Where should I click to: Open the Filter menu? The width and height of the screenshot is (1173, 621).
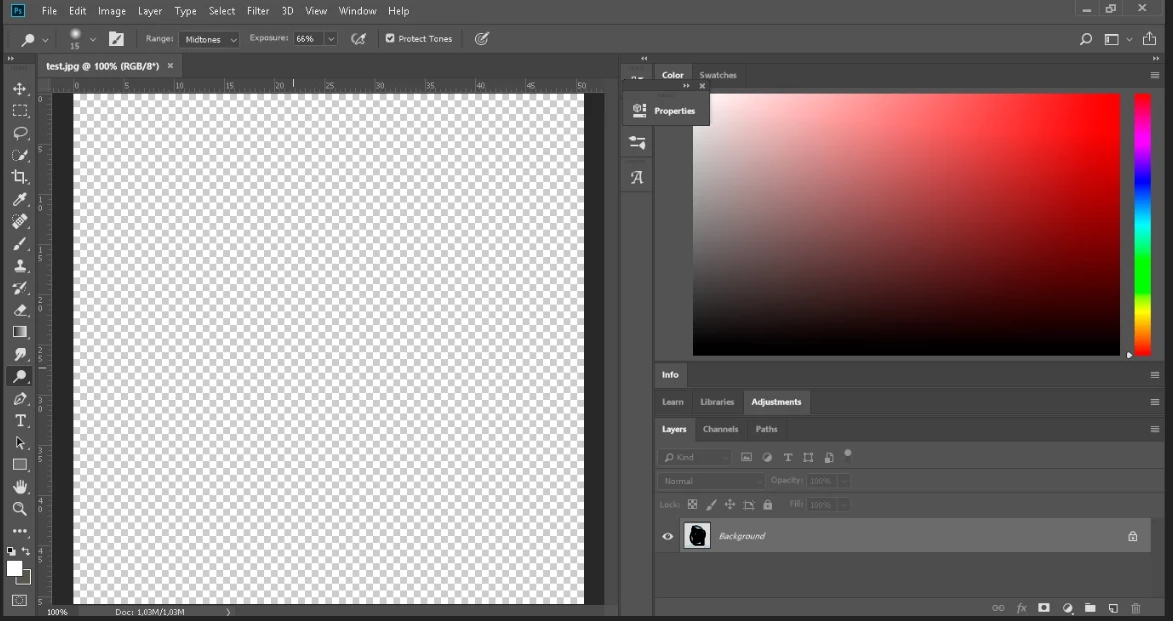(x=258, y=10)
